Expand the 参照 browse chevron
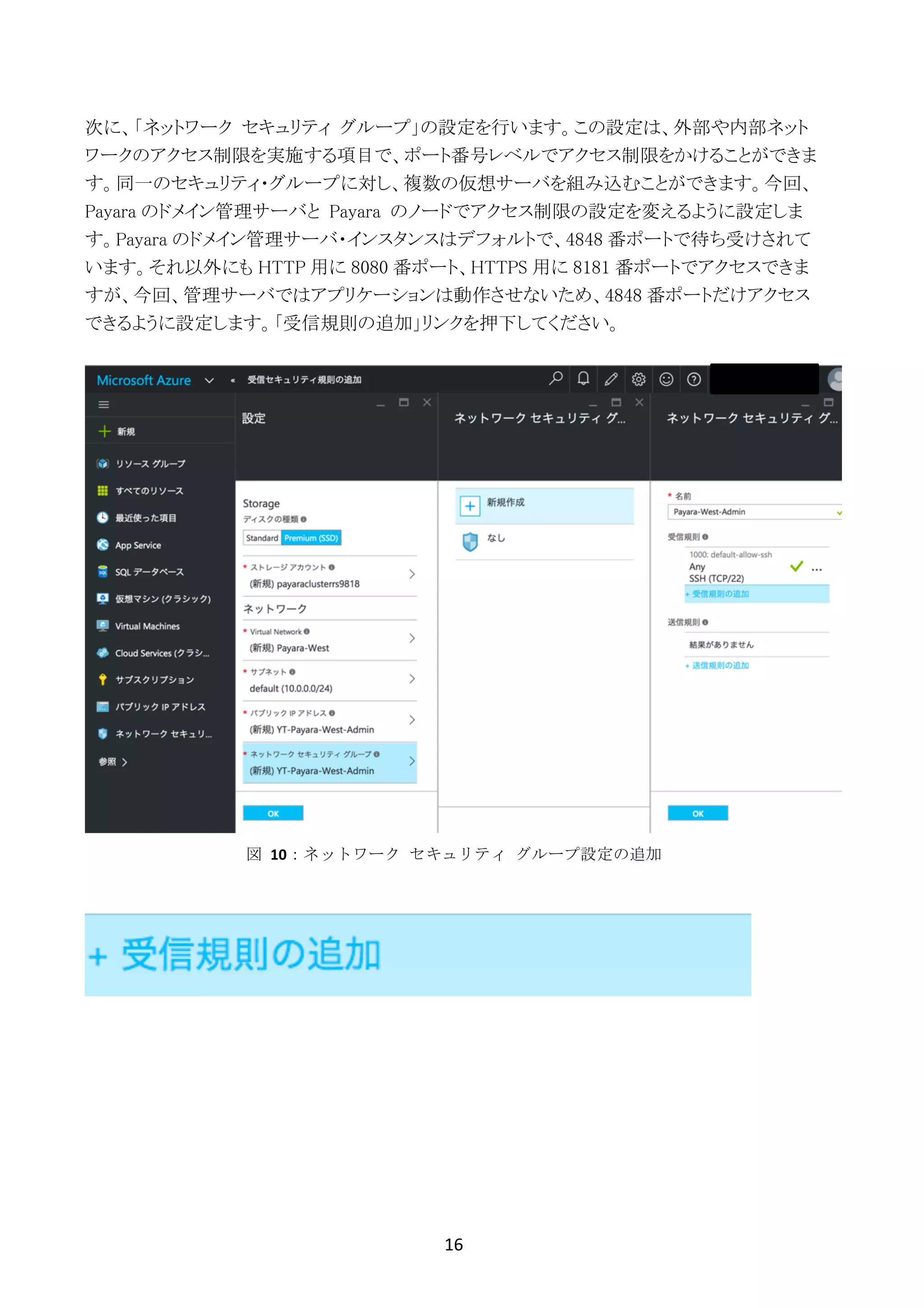This screenshot has width=924, height=1308. [x=125, y=762]
